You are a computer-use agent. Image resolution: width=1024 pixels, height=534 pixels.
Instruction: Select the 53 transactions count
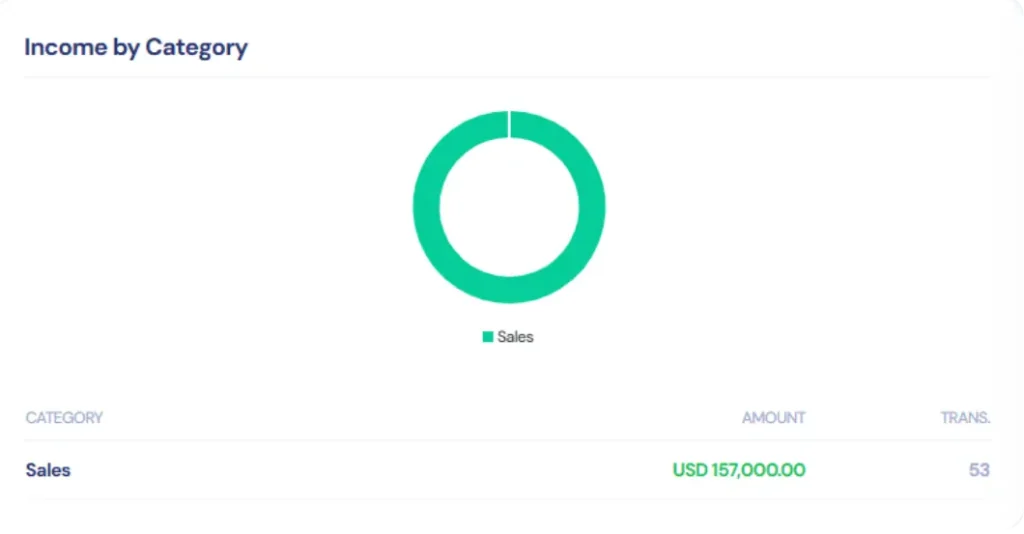click(979, 469)
